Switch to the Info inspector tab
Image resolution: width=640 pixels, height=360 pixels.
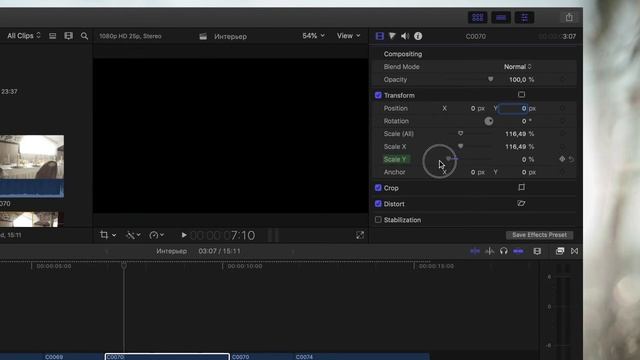point(418,36)
